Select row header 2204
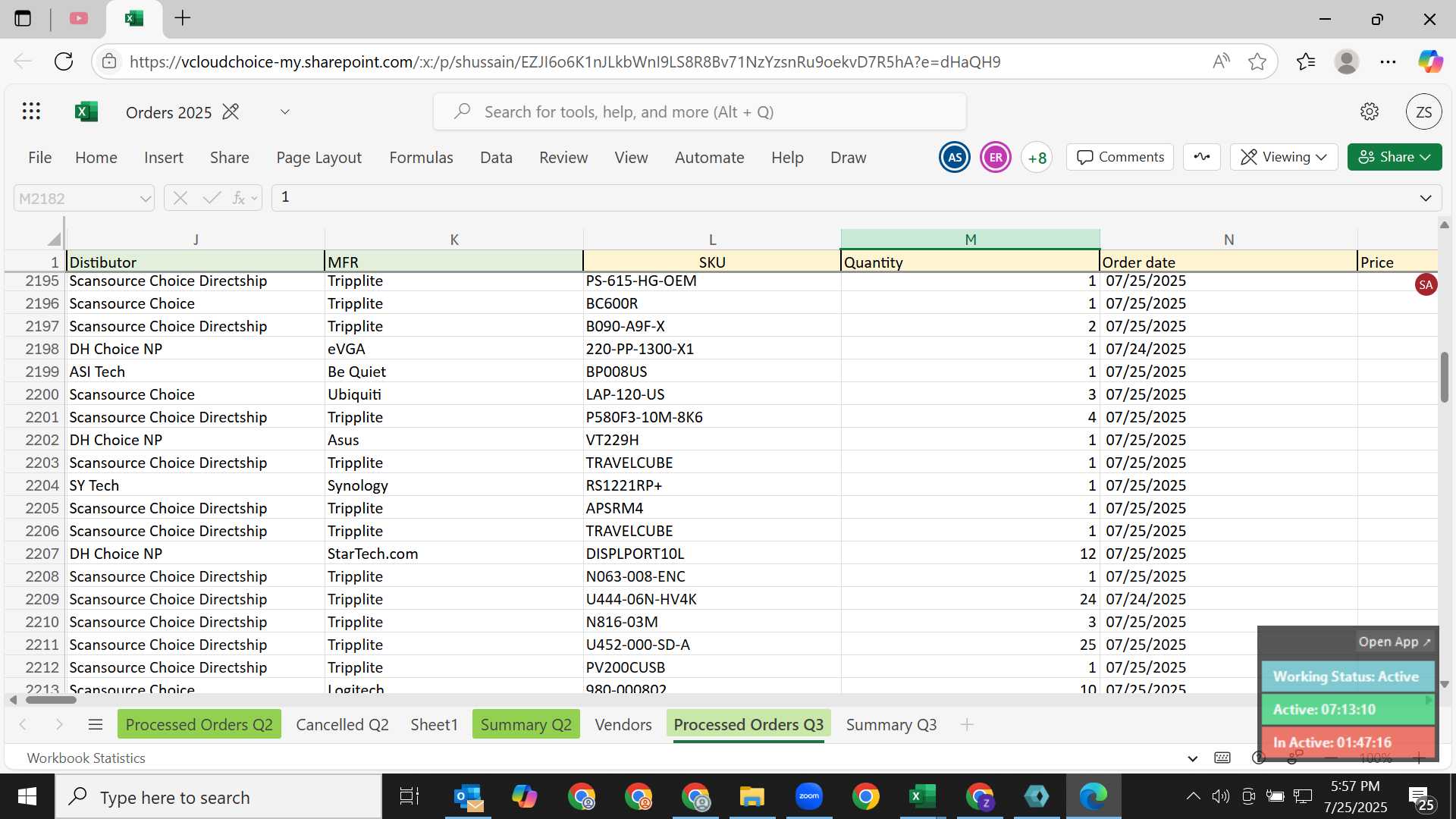The image size is (1456, 819). pos(35,485)
